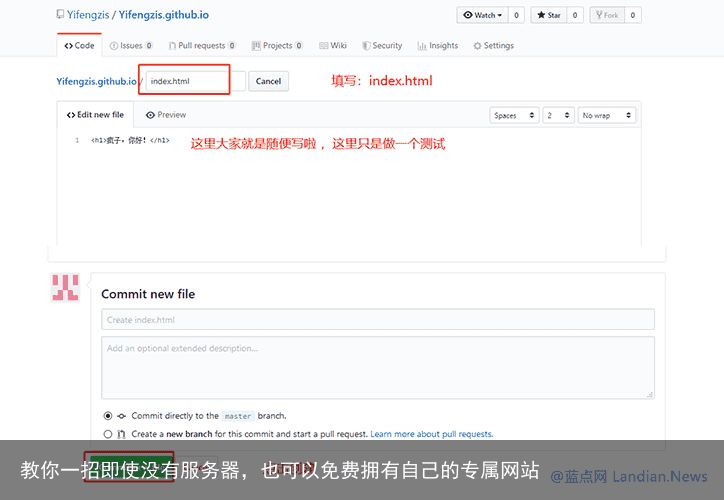Cancel creating the new file
Screen dimensions: 724x500
click(x=268, y=81)
